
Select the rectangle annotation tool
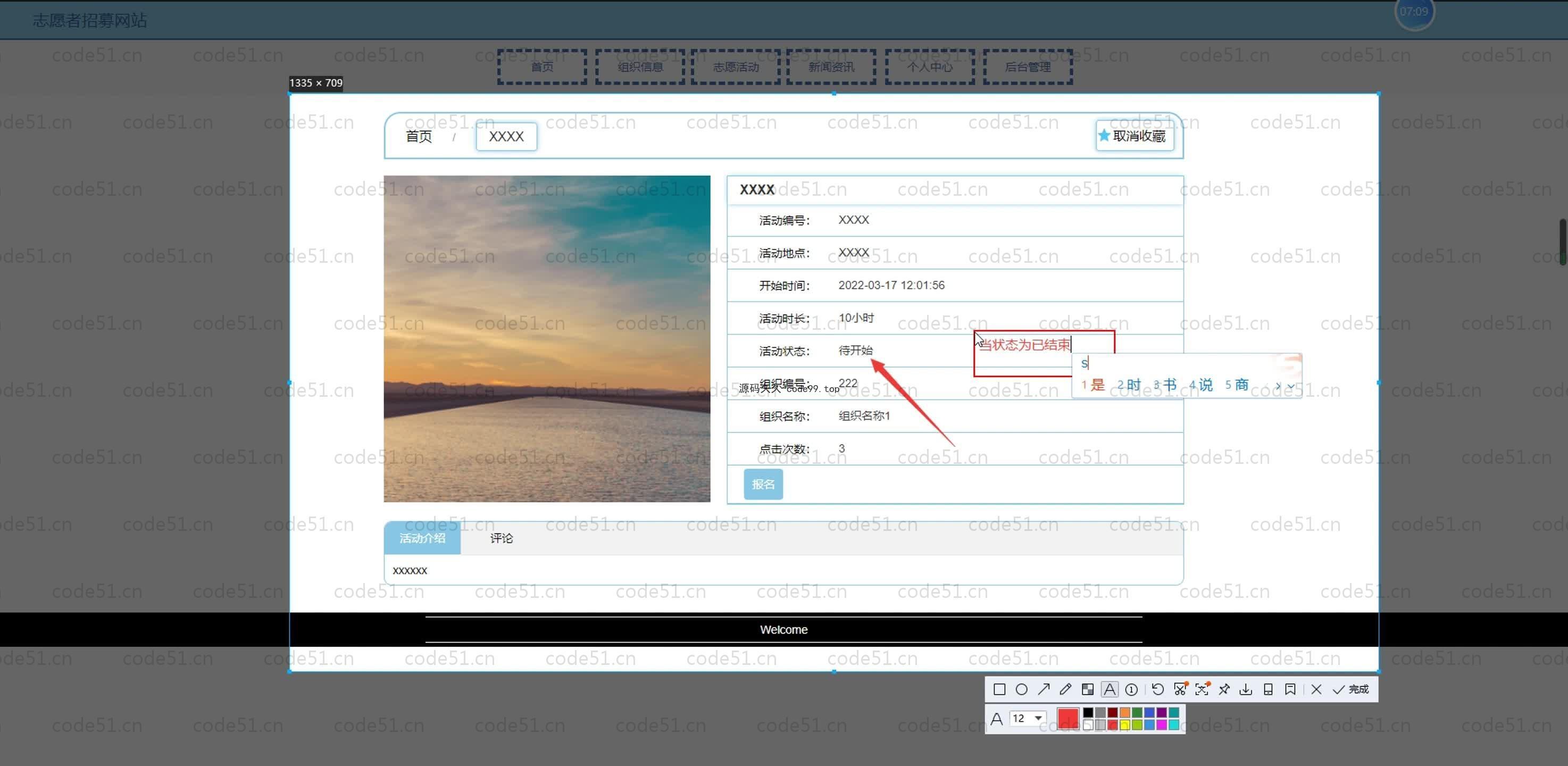(999, 689)
